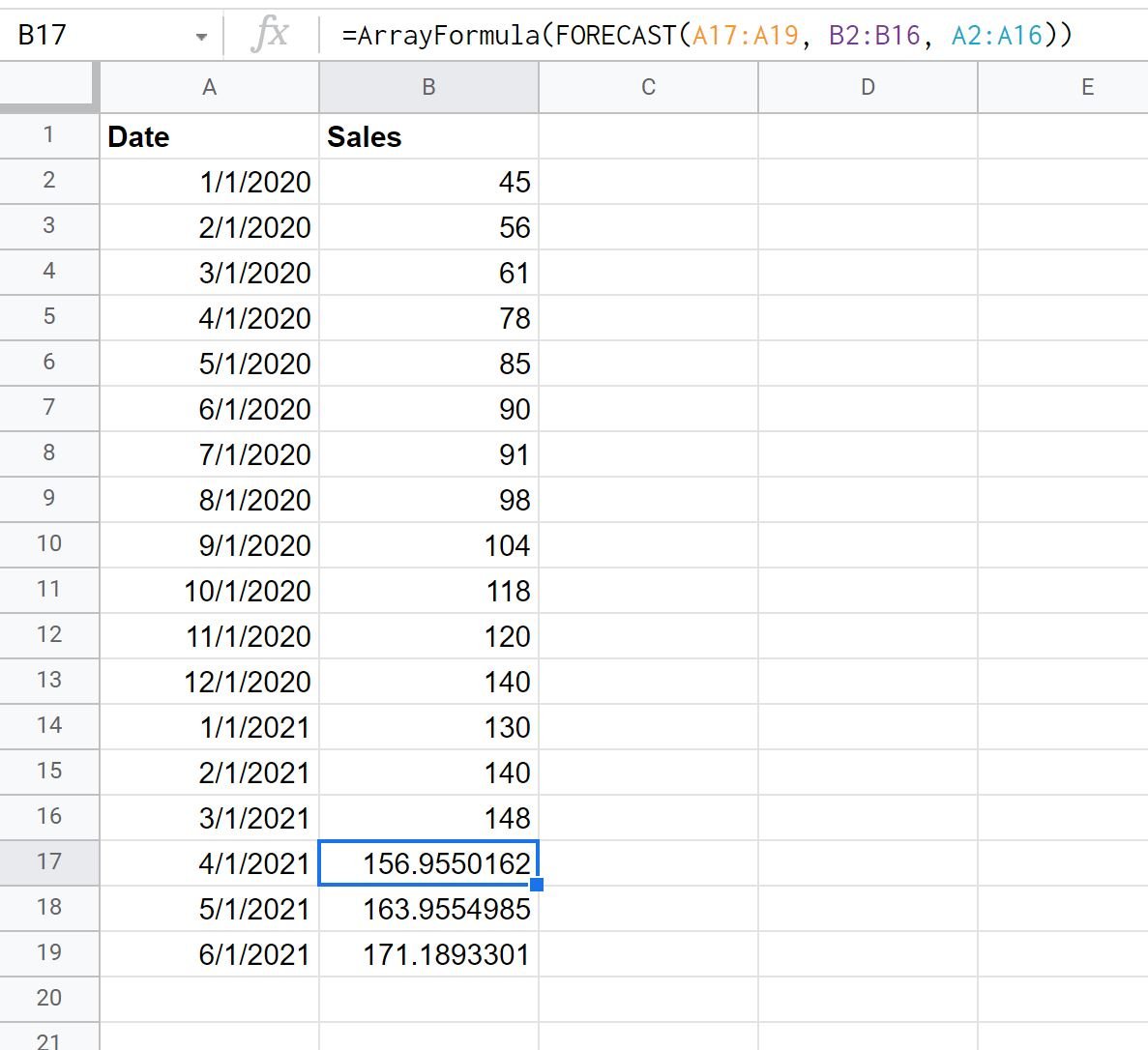
Task: Click cell with date 1/1/2021
Action: pyautogui.click(x=210, y=726)
